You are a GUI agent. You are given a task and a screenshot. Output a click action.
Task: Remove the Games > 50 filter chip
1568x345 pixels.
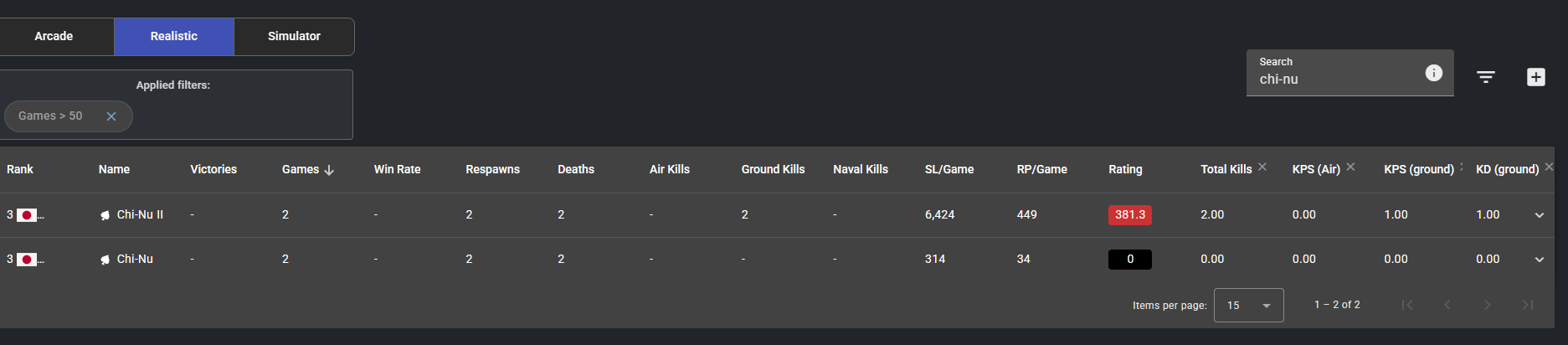click(111, 116)
